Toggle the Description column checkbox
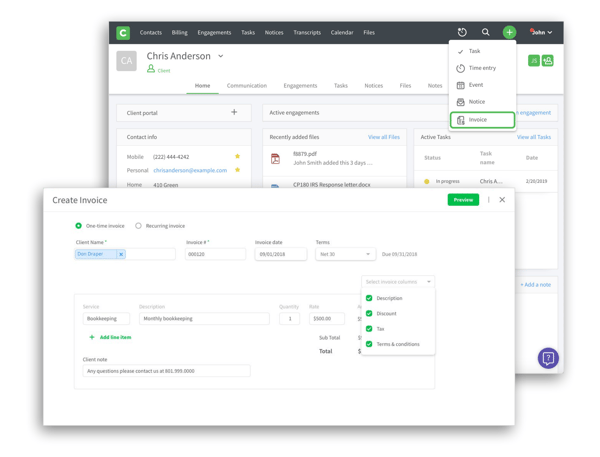The height and width of the screenshot is (457, 600). coord(369,298)
